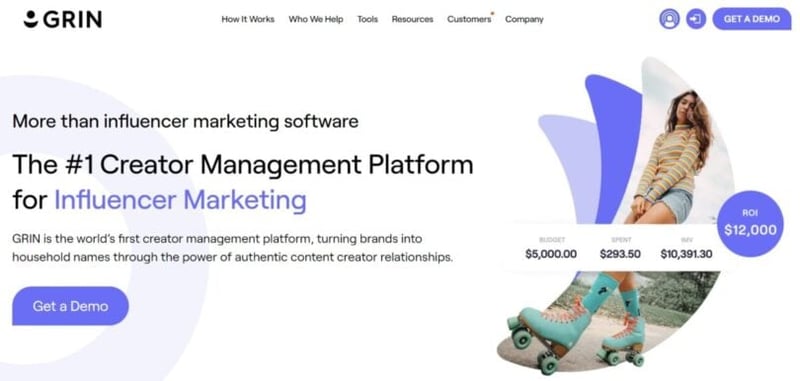
Task: Click the Get a Demo hero button
Action: coord(70,306)
